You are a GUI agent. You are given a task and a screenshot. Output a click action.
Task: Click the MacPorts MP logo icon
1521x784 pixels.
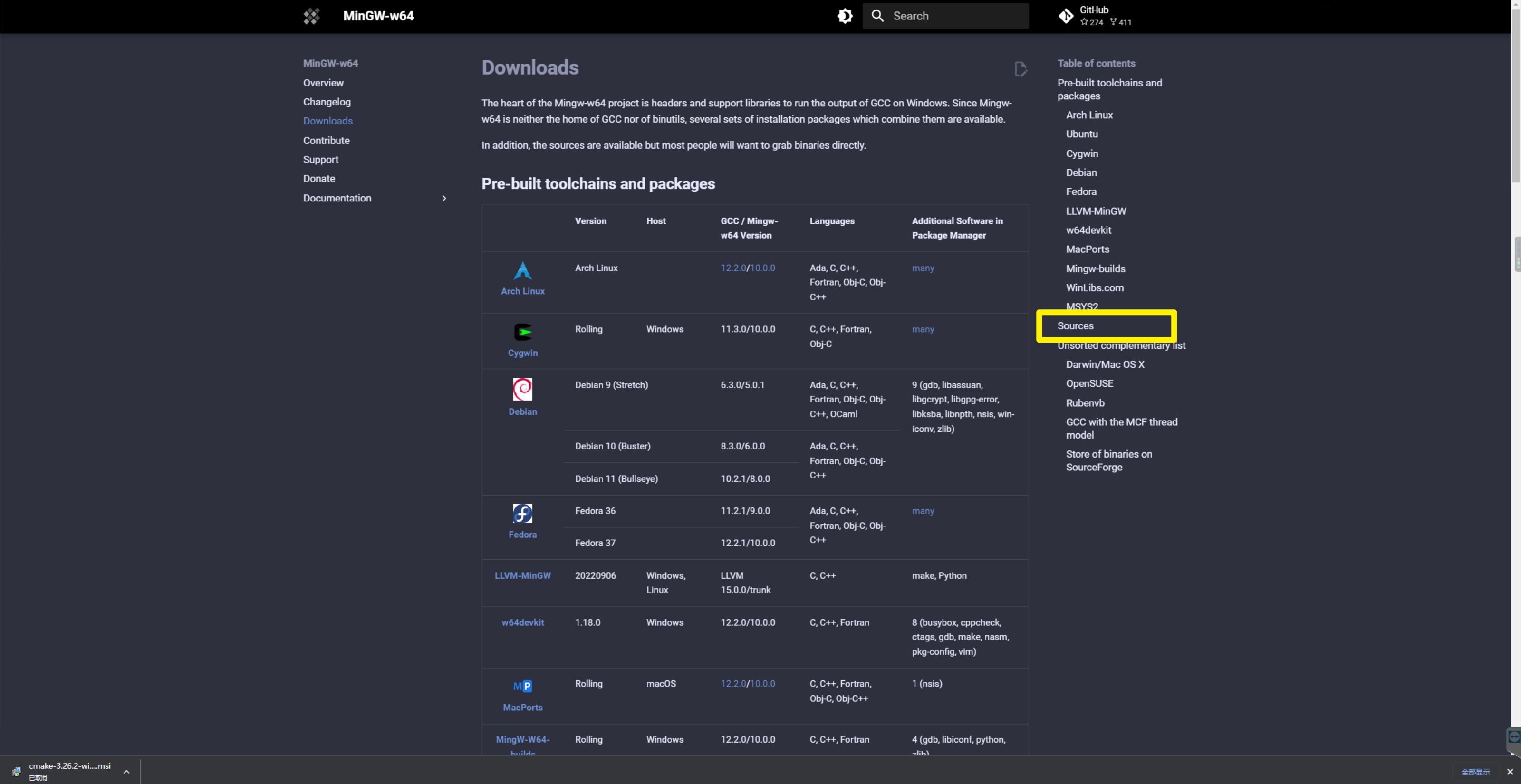click(522, 686)
